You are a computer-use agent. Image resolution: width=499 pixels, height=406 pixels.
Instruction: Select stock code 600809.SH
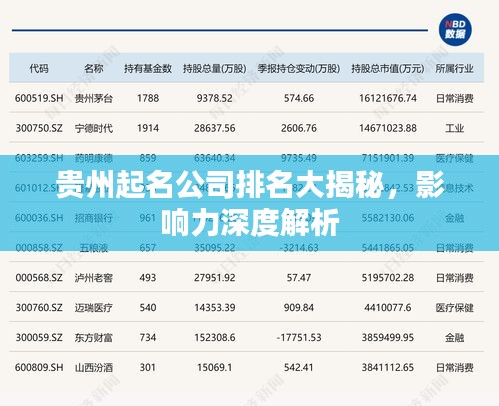click(39, 367)
